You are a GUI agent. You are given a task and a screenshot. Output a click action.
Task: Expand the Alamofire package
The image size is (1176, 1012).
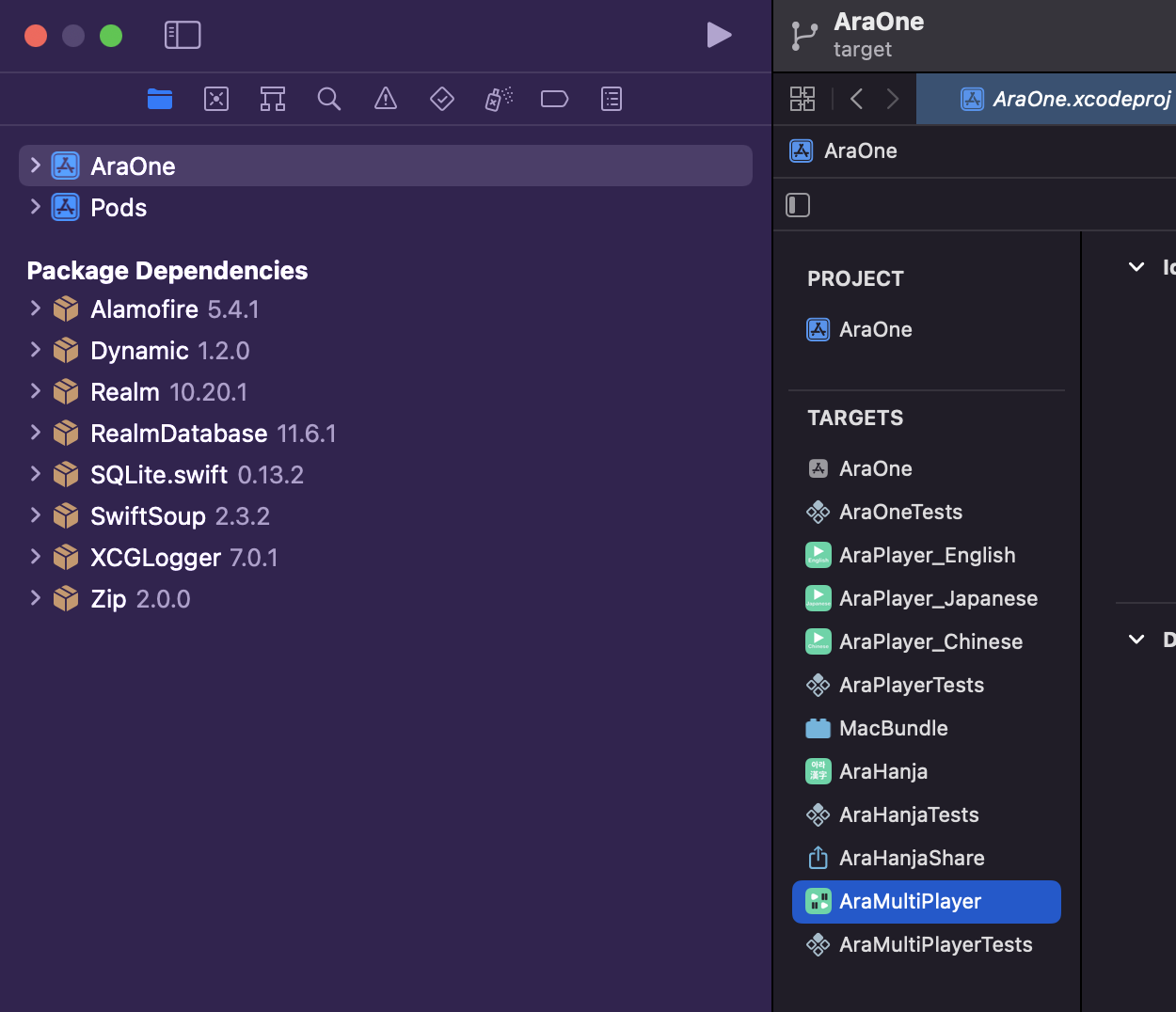tap(35, 308)
